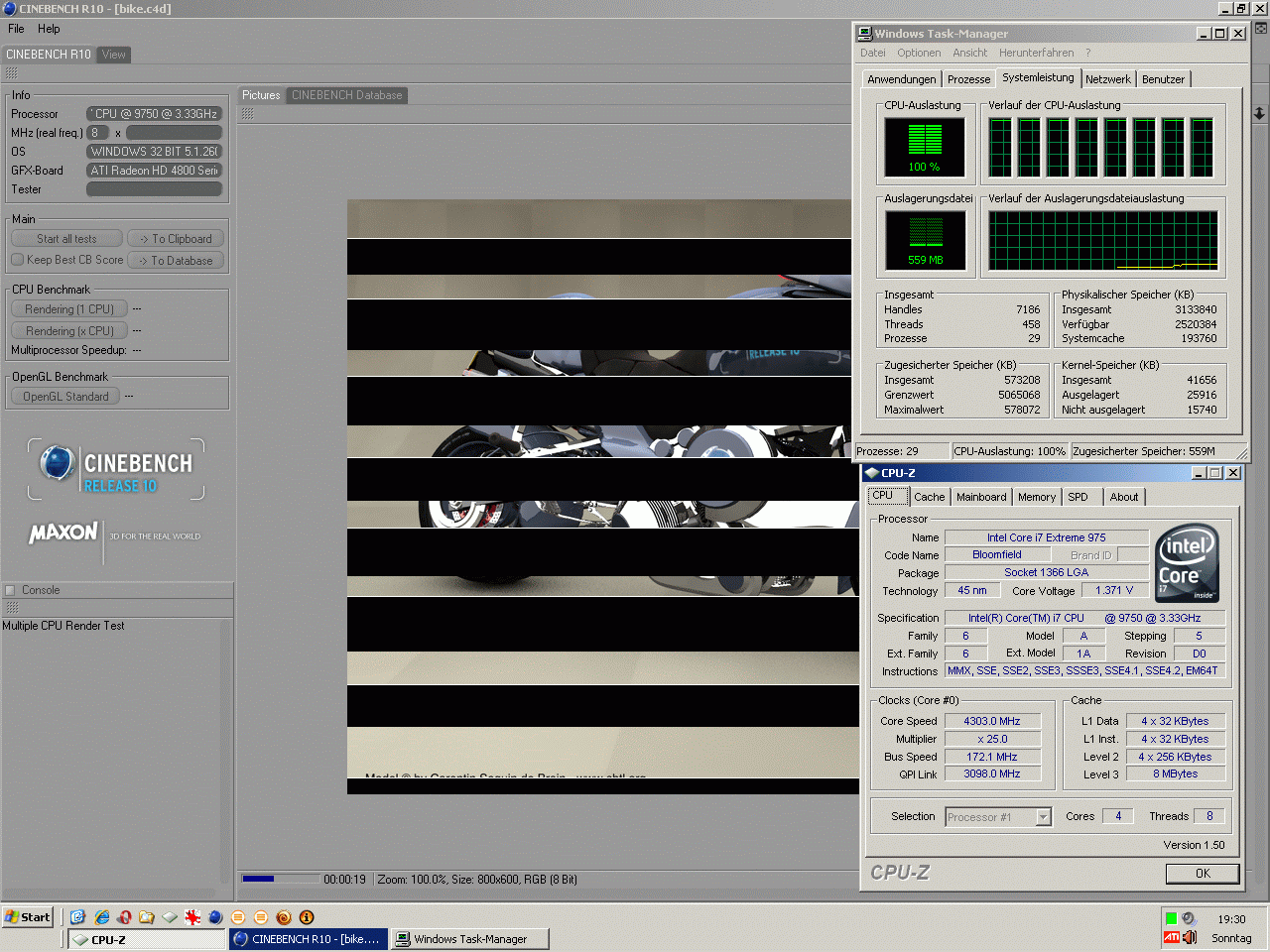This screenshot has height=952, width=1270.
Task: Open the folder icon in quick launch
Action: [x=147, y=917]
